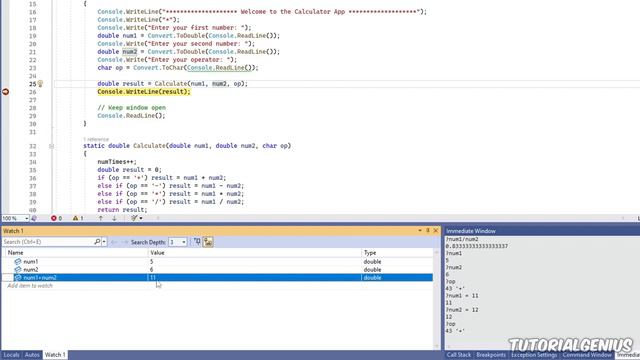This screenshot has width=640, height=360.
Task: Click the code health indicator icon beside zoom
Action: coord(34,218)
